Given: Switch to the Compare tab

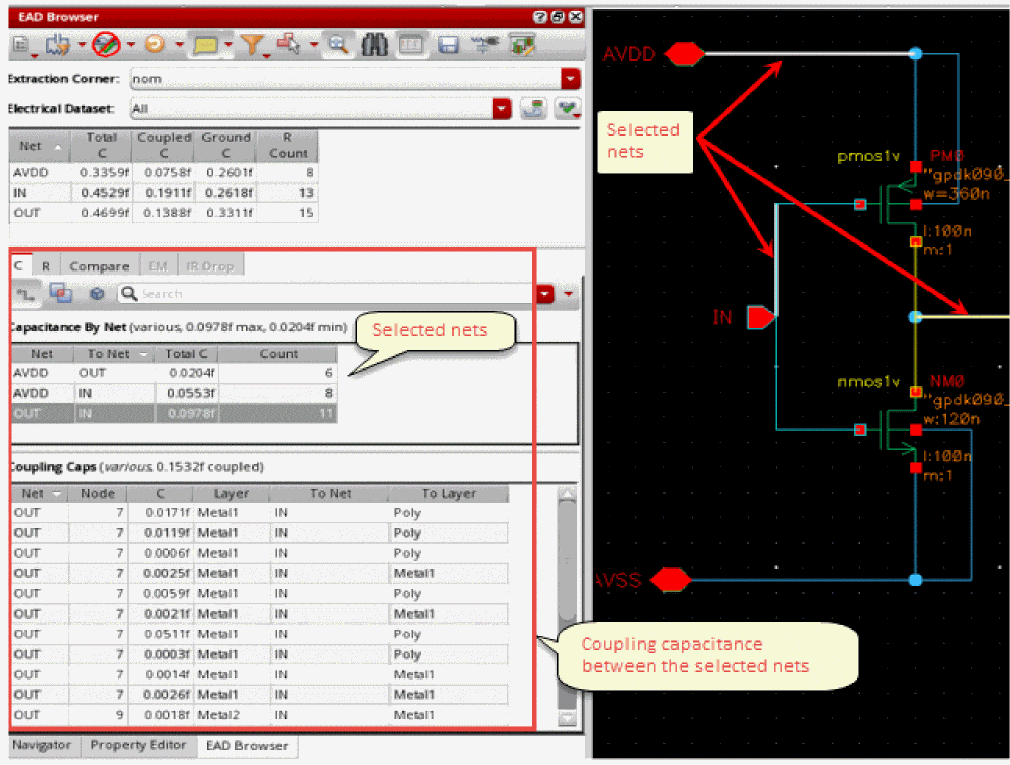Looking at the screenshot, I should pos(99,266).
